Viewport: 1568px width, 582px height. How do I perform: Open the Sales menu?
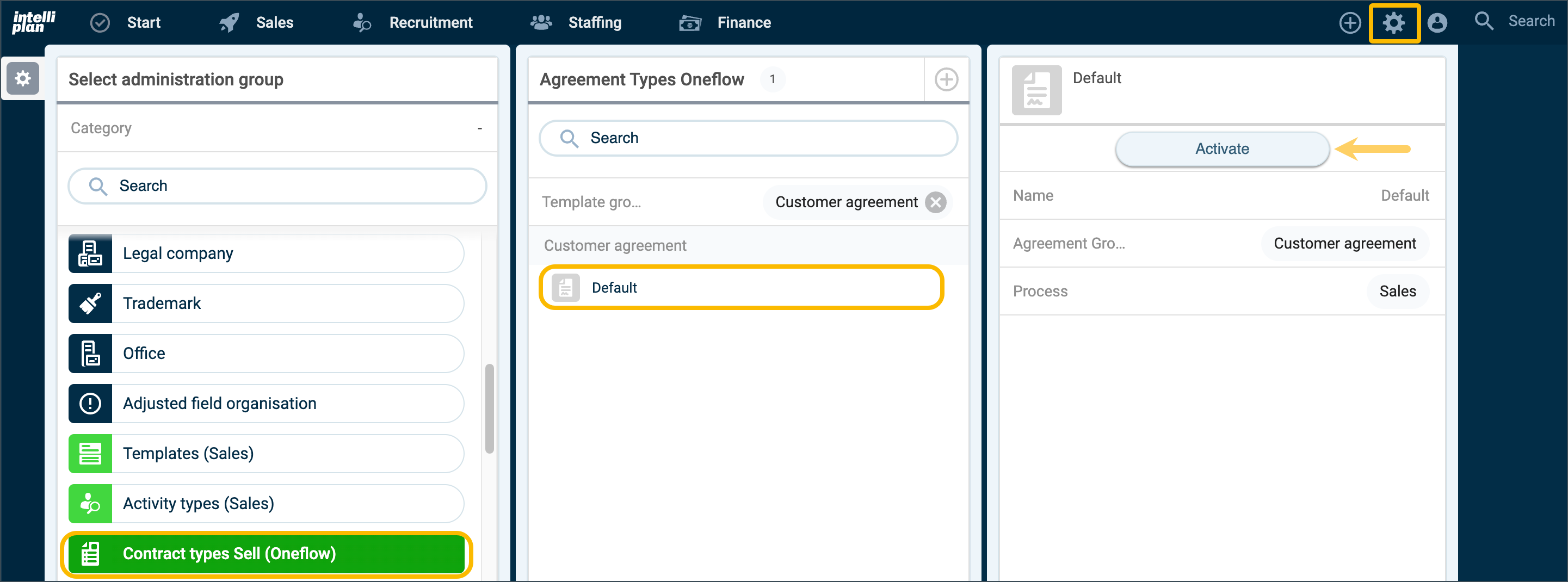[275, 22]
